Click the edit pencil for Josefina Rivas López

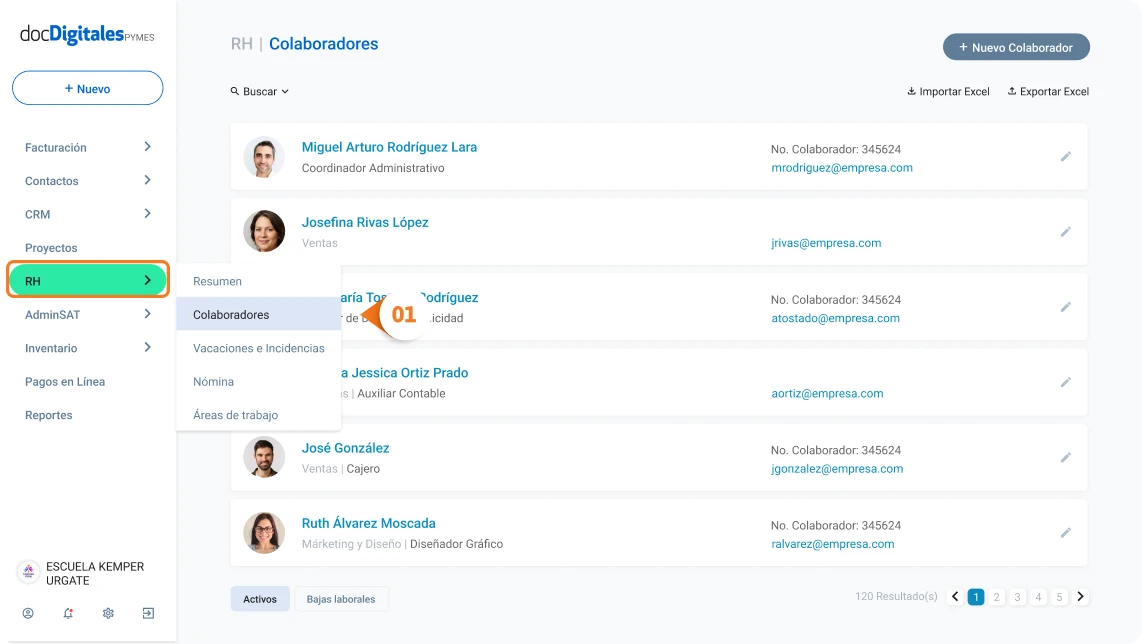1065,232
